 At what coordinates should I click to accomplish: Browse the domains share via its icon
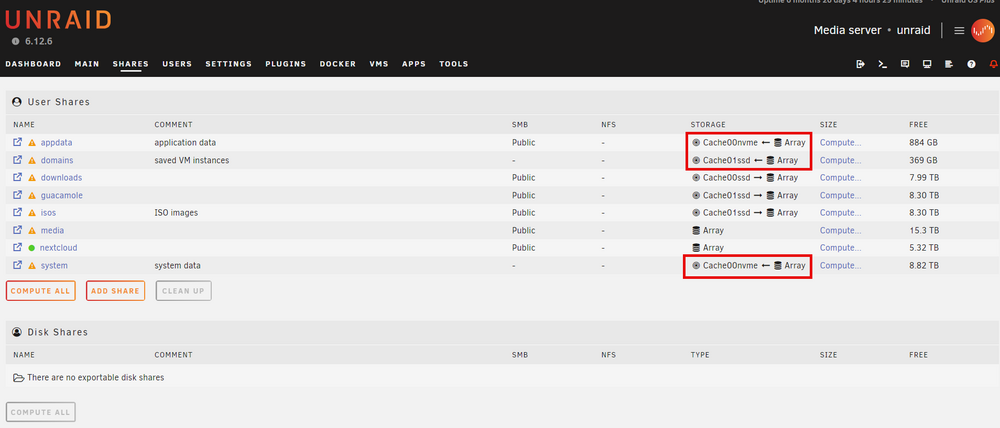(x=17, y=160)
